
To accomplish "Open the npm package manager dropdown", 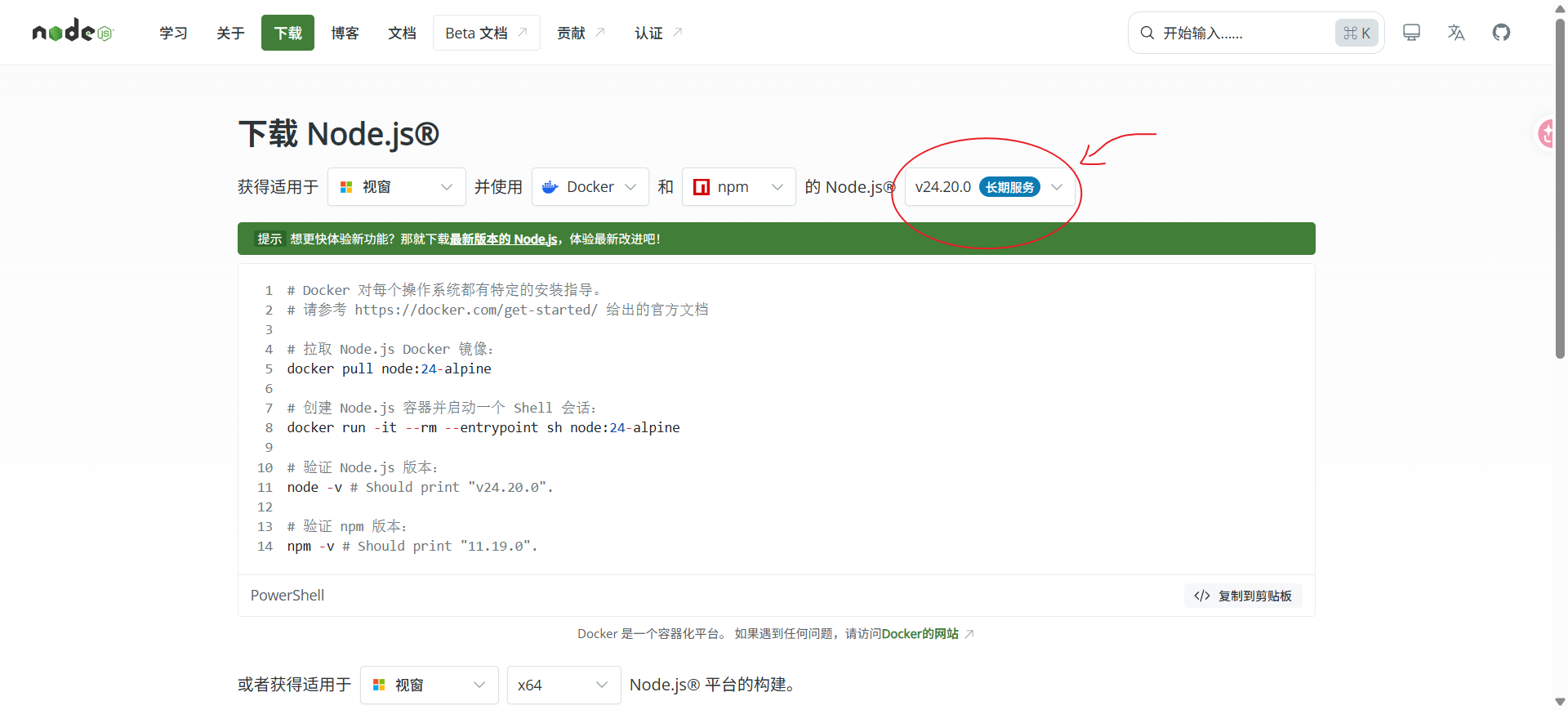I will (x=739, y=187).
